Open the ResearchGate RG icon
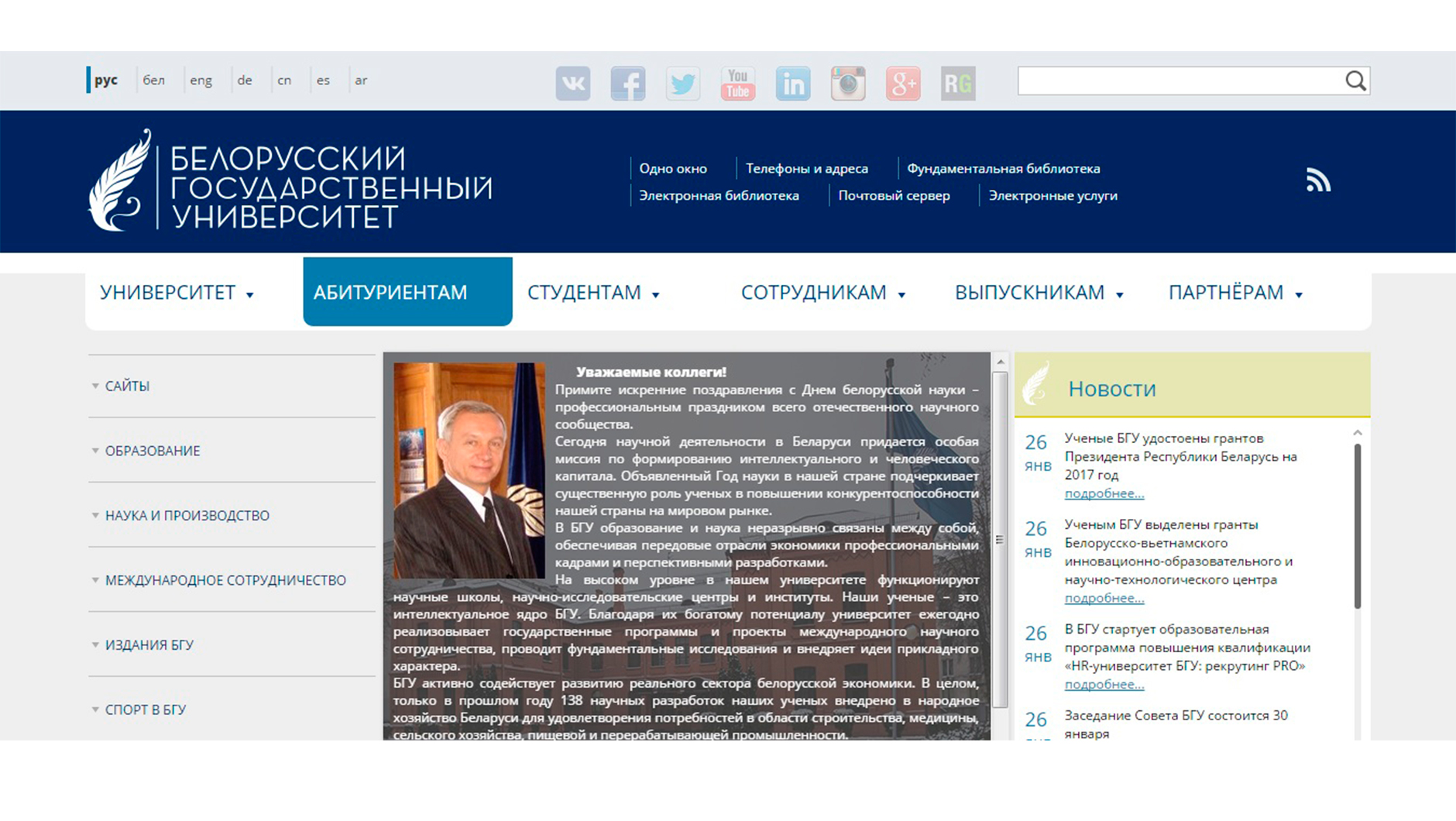Image resolution: width=1456 pixels, height=821 pixels. pos(958,83)
